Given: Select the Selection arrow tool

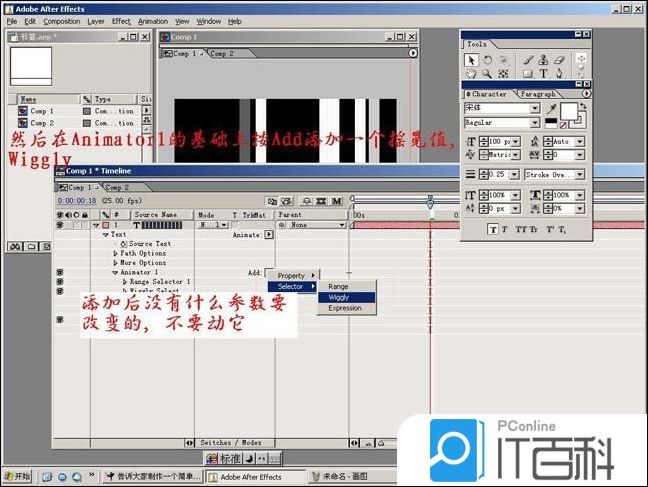Looking at the screenshot, I should [471, 60].
